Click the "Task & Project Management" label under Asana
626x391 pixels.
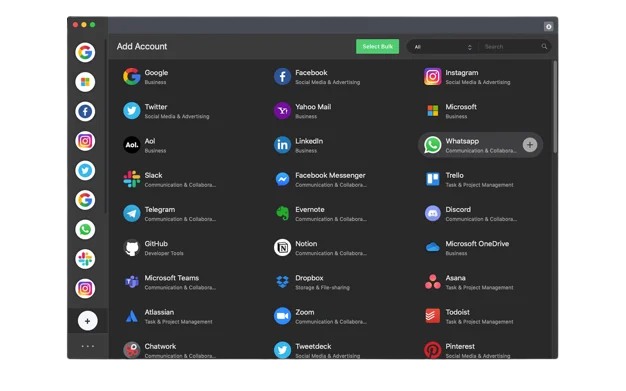pos(479,288)
